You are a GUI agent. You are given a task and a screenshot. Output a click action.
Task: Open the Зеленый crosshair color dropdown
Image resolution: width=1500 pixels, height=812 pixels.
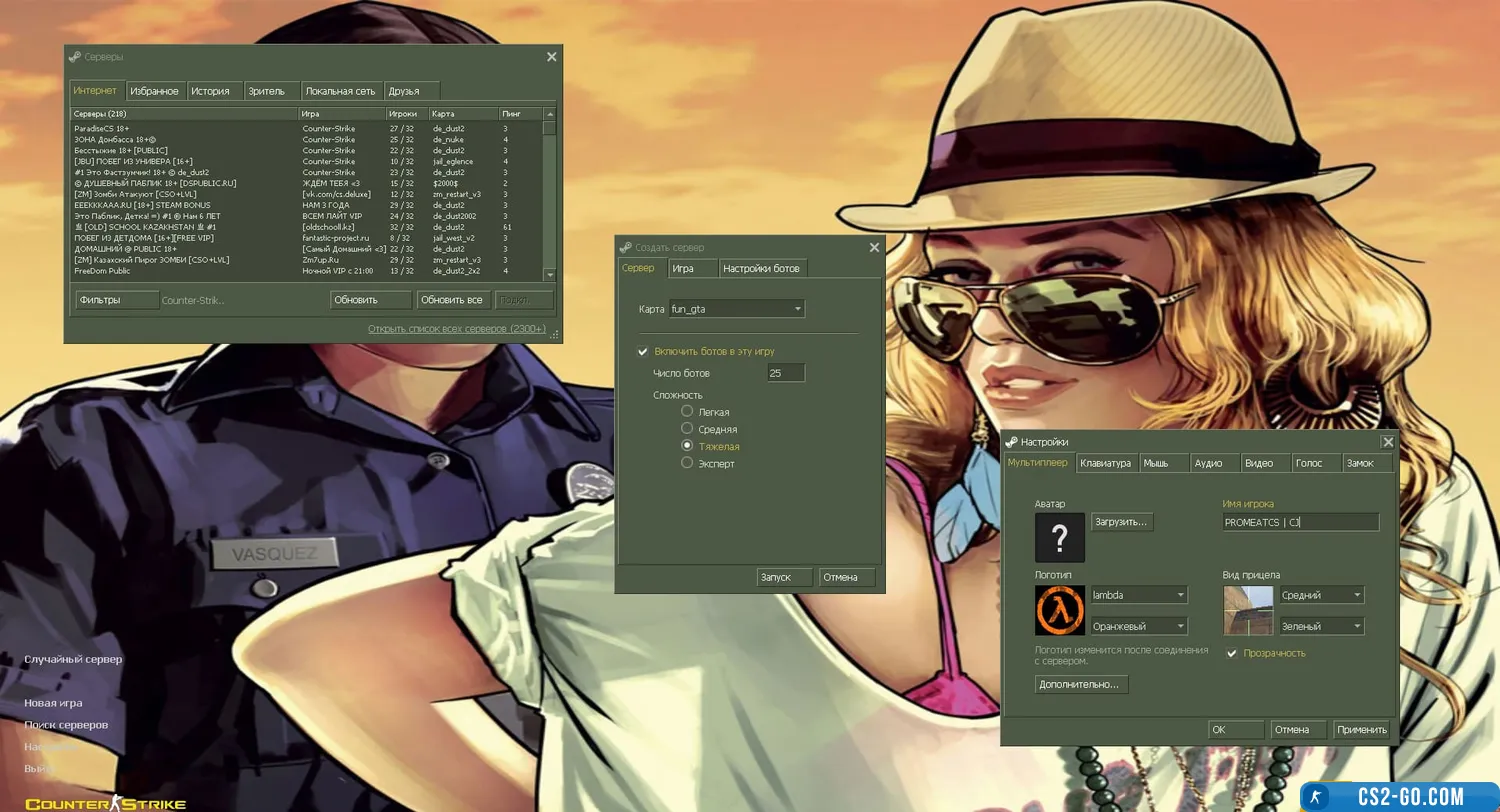tap(1321, 626)
